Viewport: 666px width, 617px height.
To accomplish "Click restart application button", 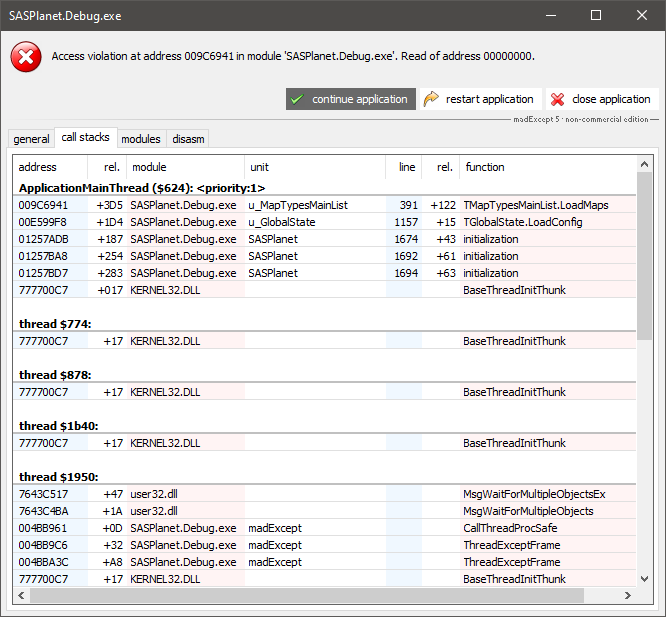I will pos(481,99).
